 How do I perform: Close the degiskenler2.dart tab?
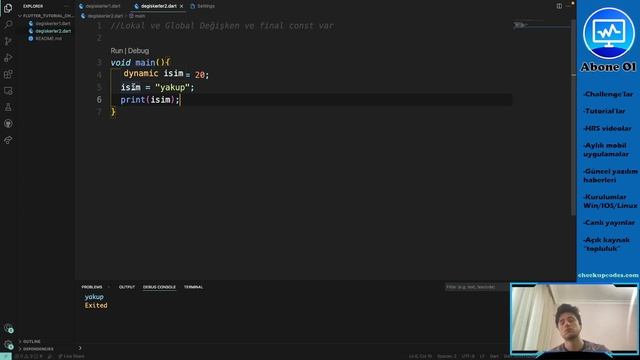[181, 6]
